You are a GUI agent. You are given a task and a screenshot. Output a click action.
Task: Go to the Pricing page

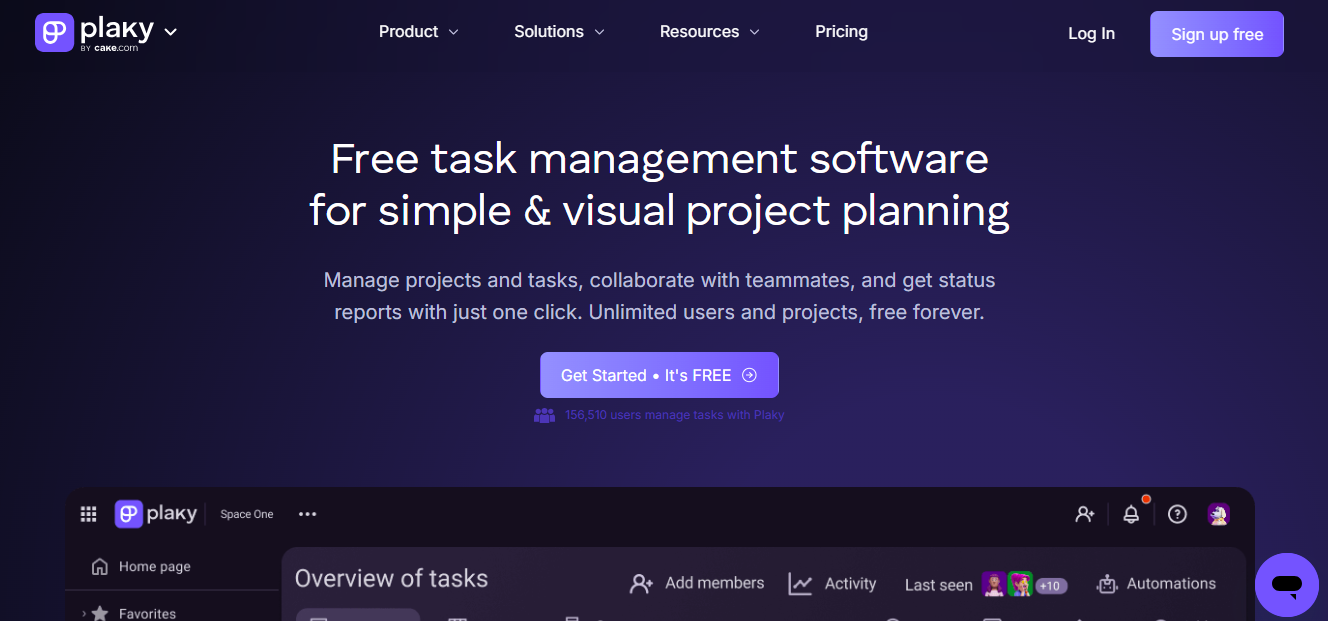click(841, 32)
